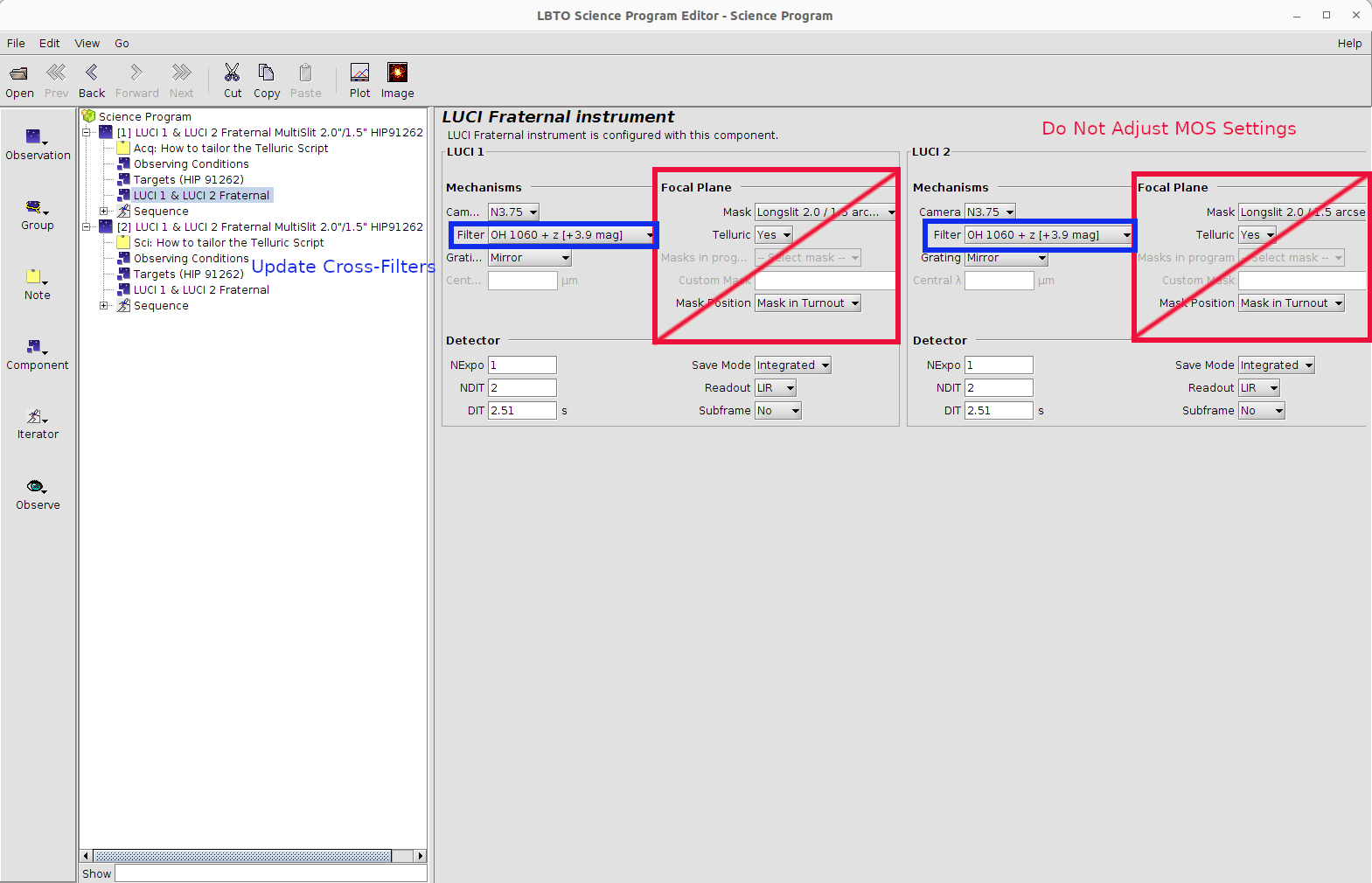Open LUCI 2 Camera dropdown
The height and width of the screenshot is (883, 1372).
[990, 212]
